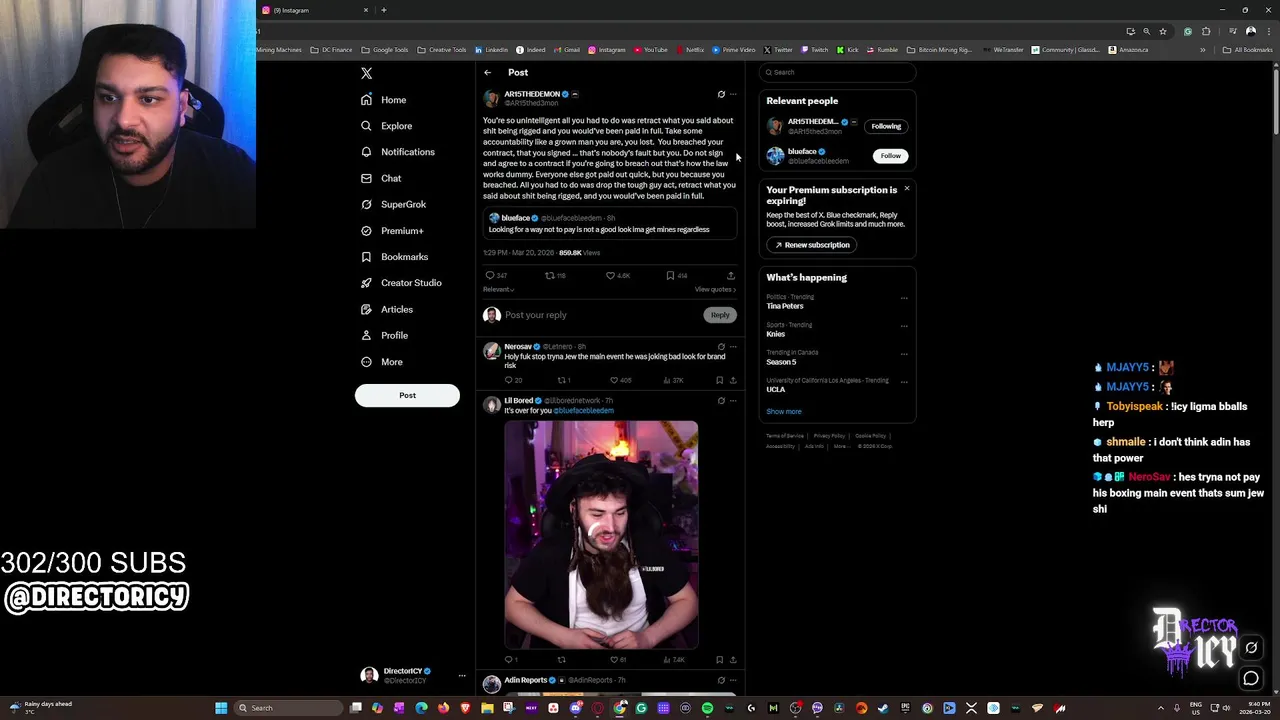Open options for Season 5 trend

click(x=904, y=353)
